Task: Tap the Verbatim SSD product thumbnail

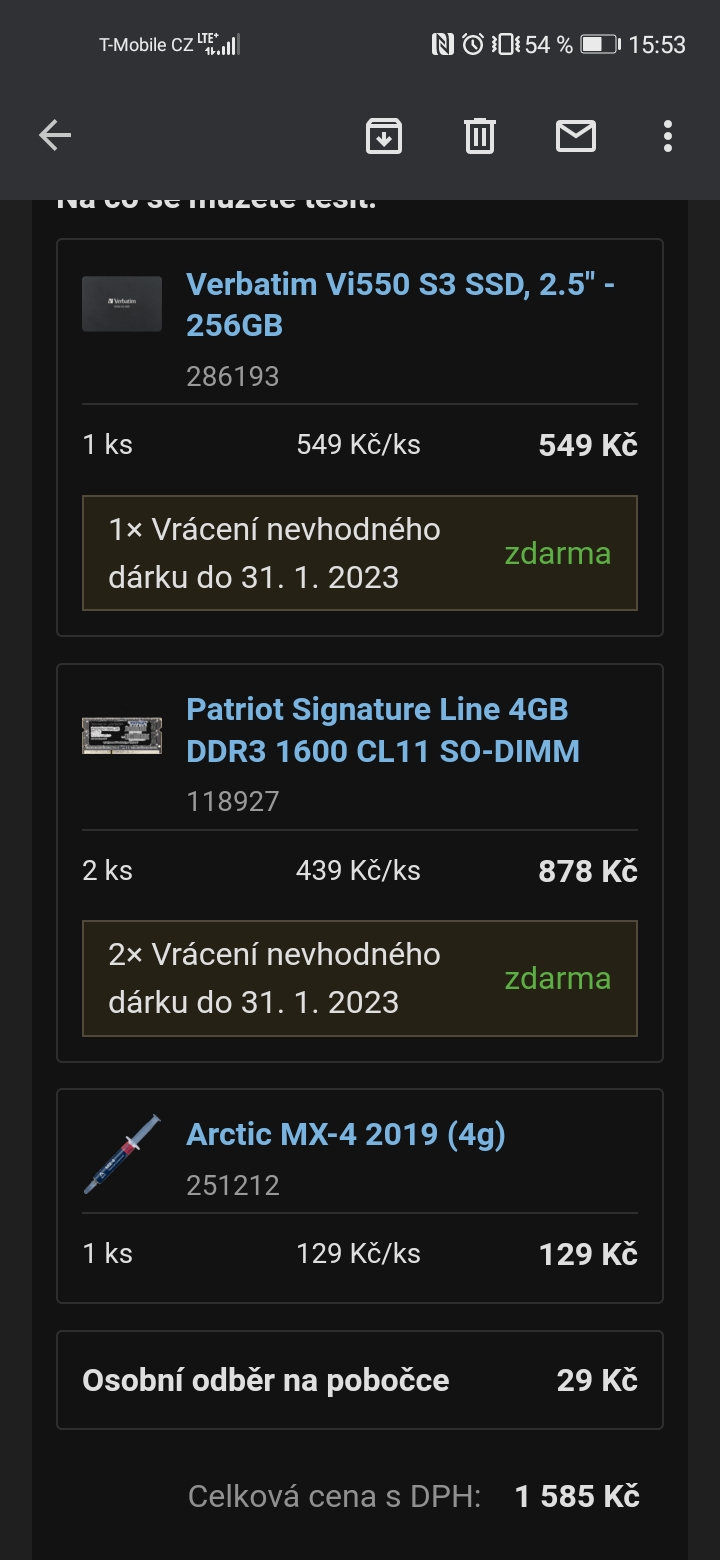Action: (122, 304)
